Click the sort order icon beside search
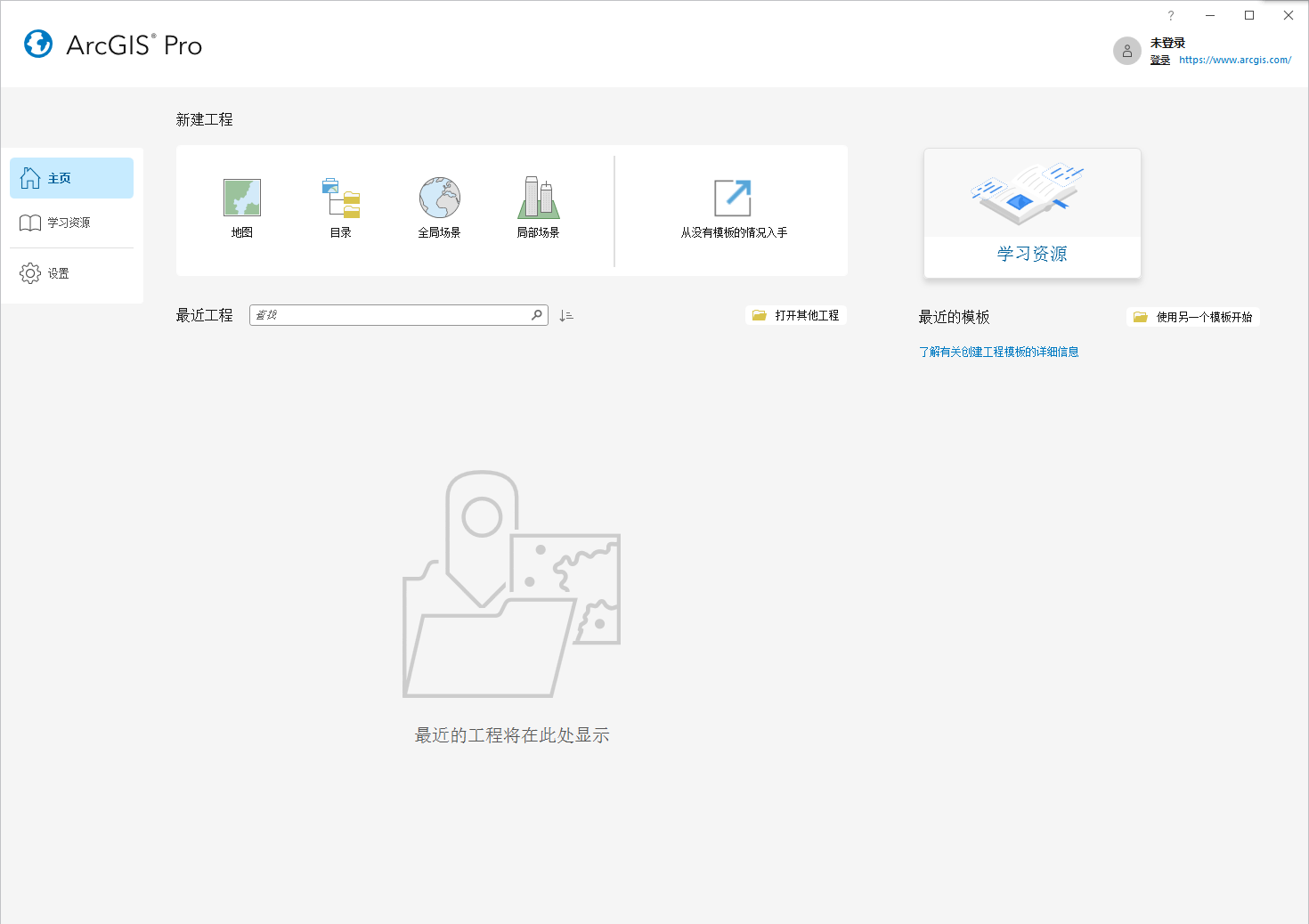Viewport: 1309px width, 924px height. (x=566, y=315)
